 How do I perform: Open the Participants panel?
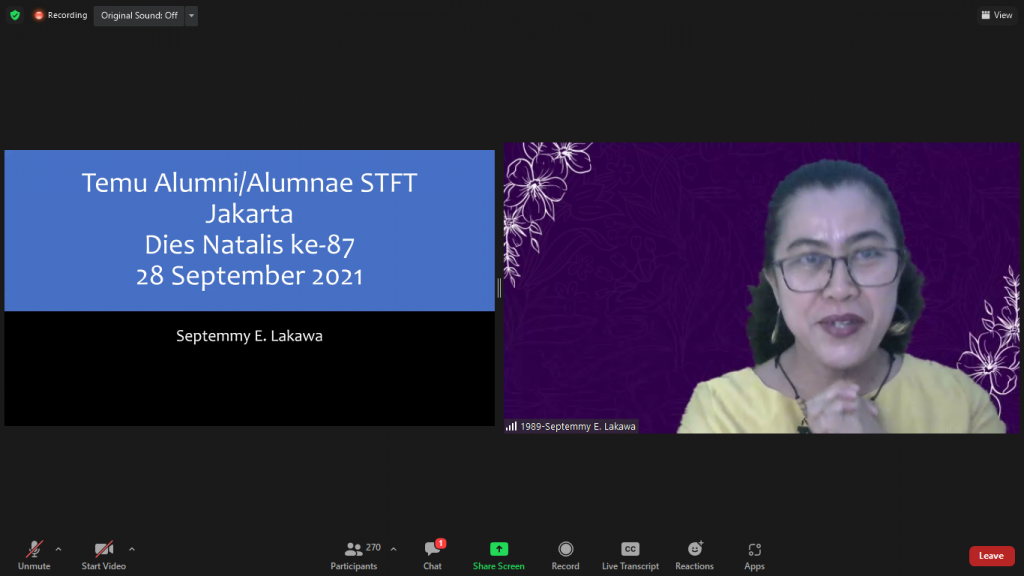pos(354,556)
